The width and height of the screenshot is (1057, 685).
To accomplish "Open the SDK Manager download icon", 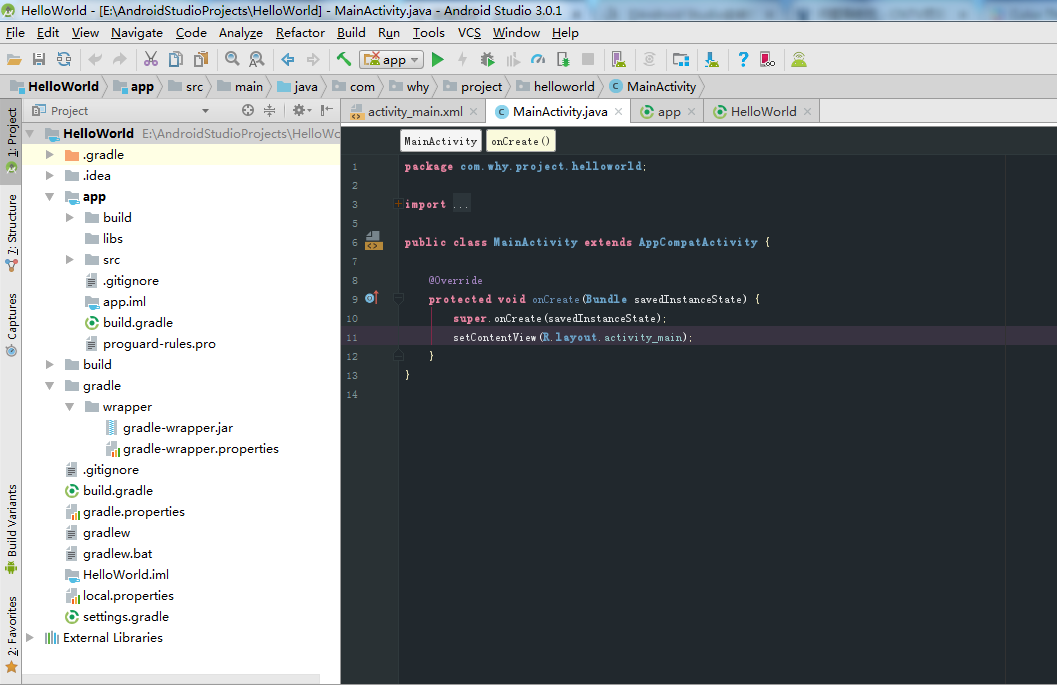I will point(712,60).
